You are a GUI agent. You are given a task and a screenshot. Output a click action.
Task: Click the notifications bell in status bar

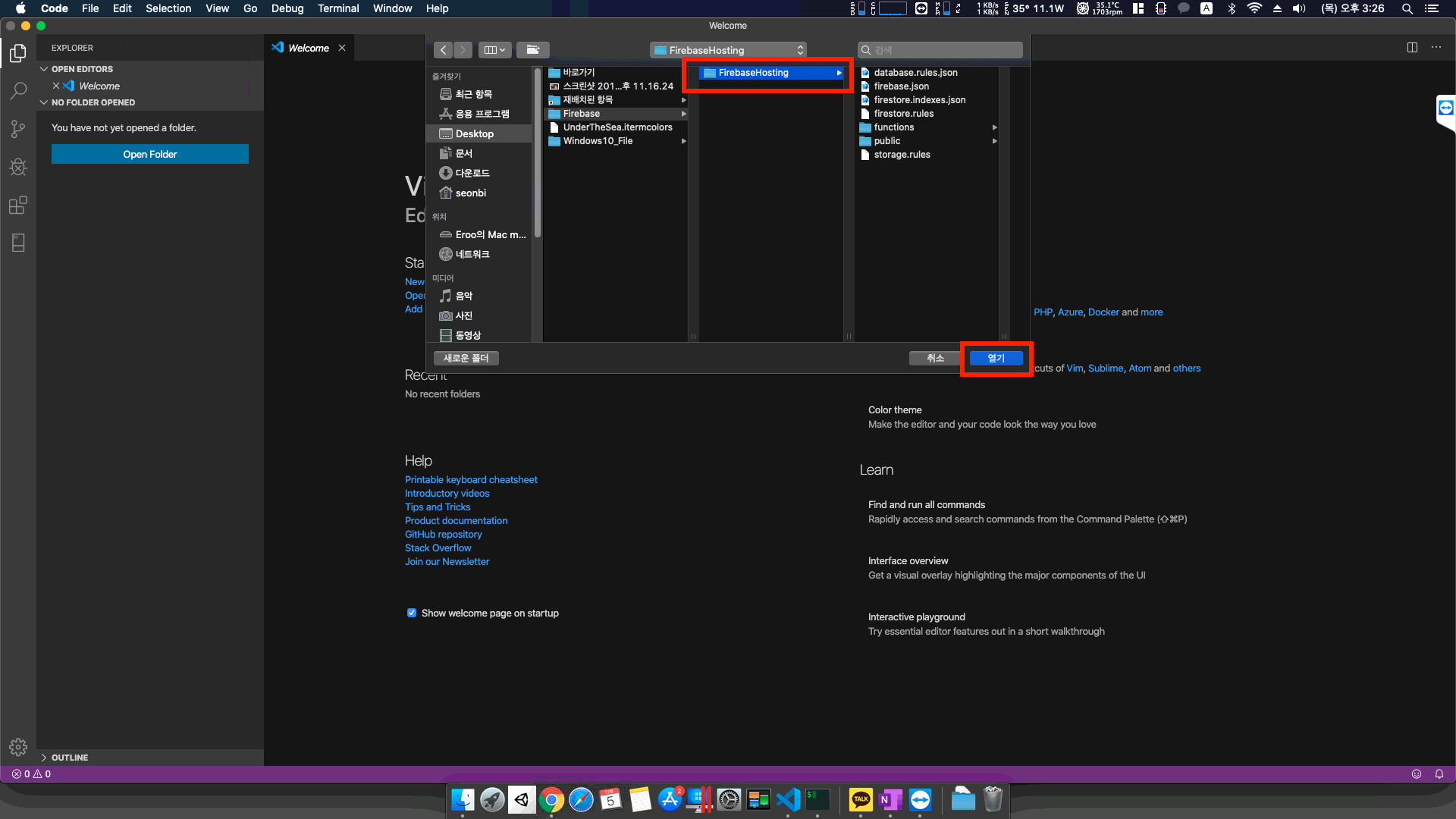point(1439,774)
